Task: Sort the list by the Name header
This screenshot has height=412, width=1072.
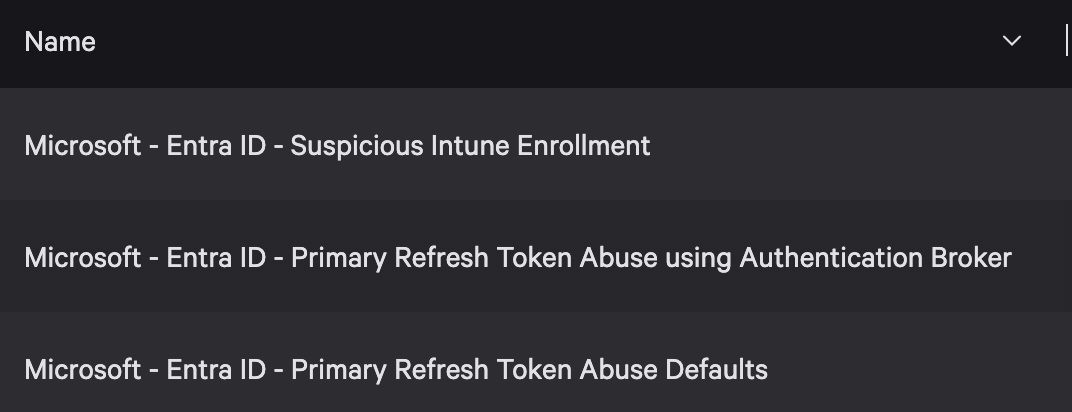Action: [60, 42]
